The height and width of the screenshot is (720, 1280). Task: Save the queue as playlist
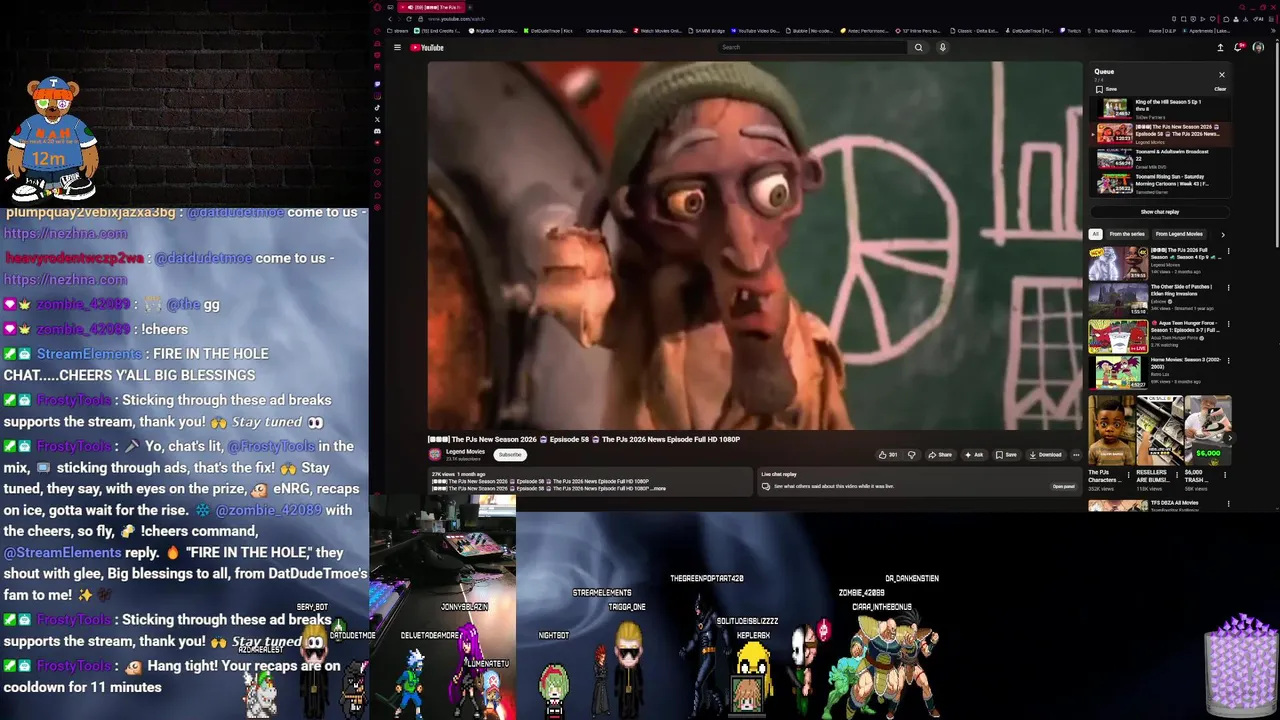(1106, 89)
